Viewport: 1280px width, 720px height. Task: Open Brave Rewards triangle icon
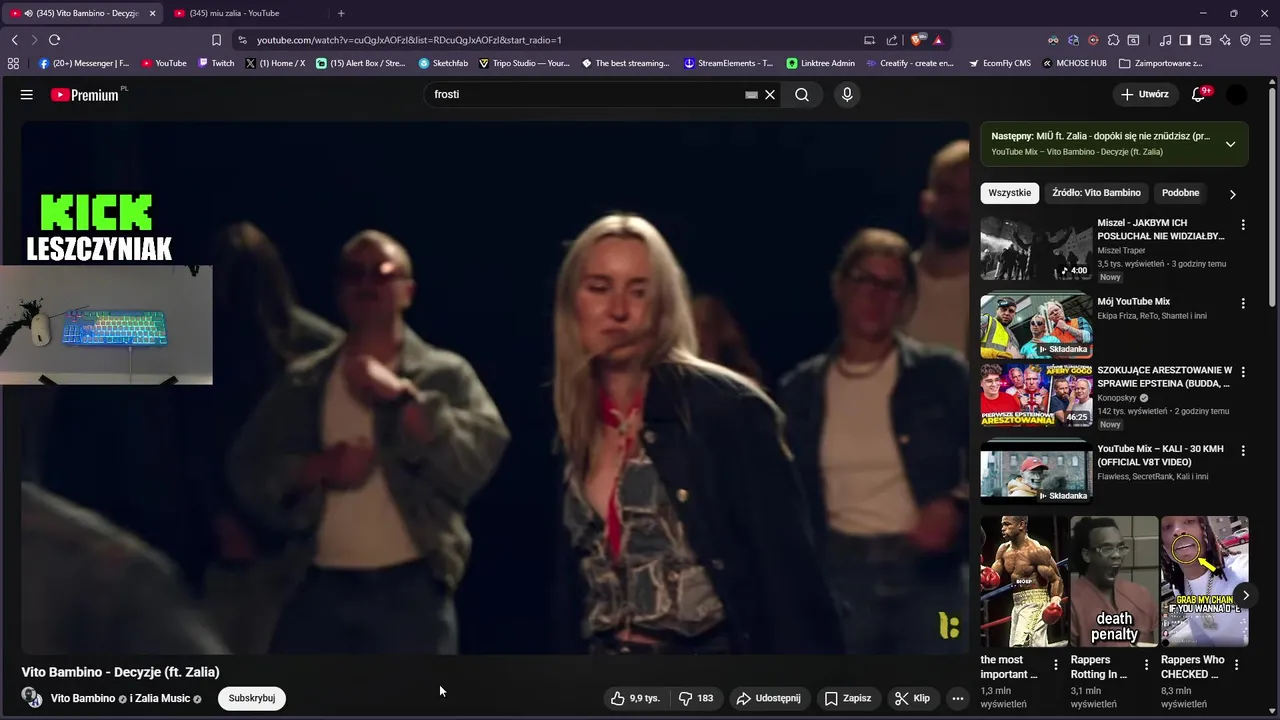point(938,40)
